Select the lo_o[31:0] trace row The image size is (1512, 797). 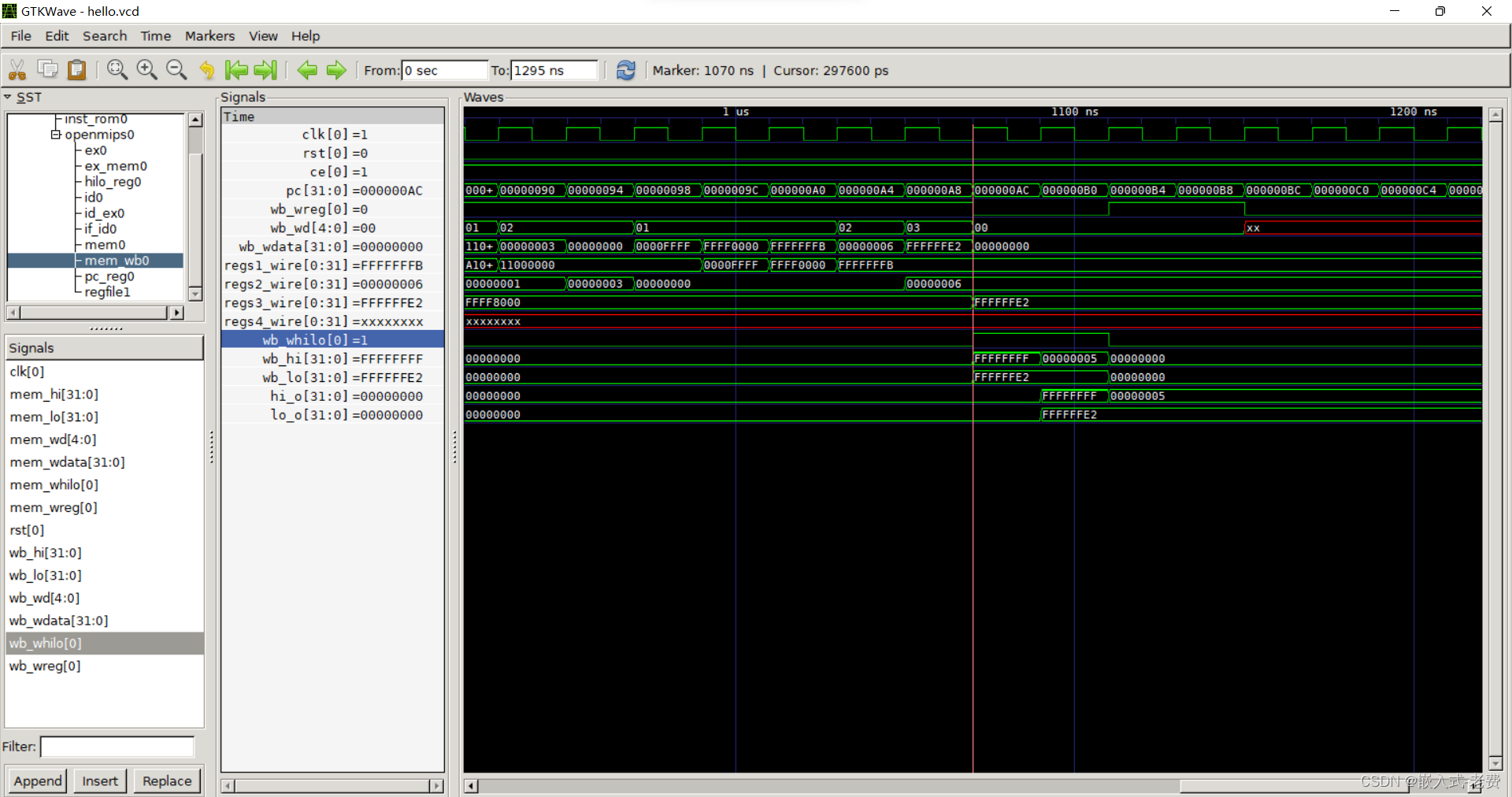[332, 415]
